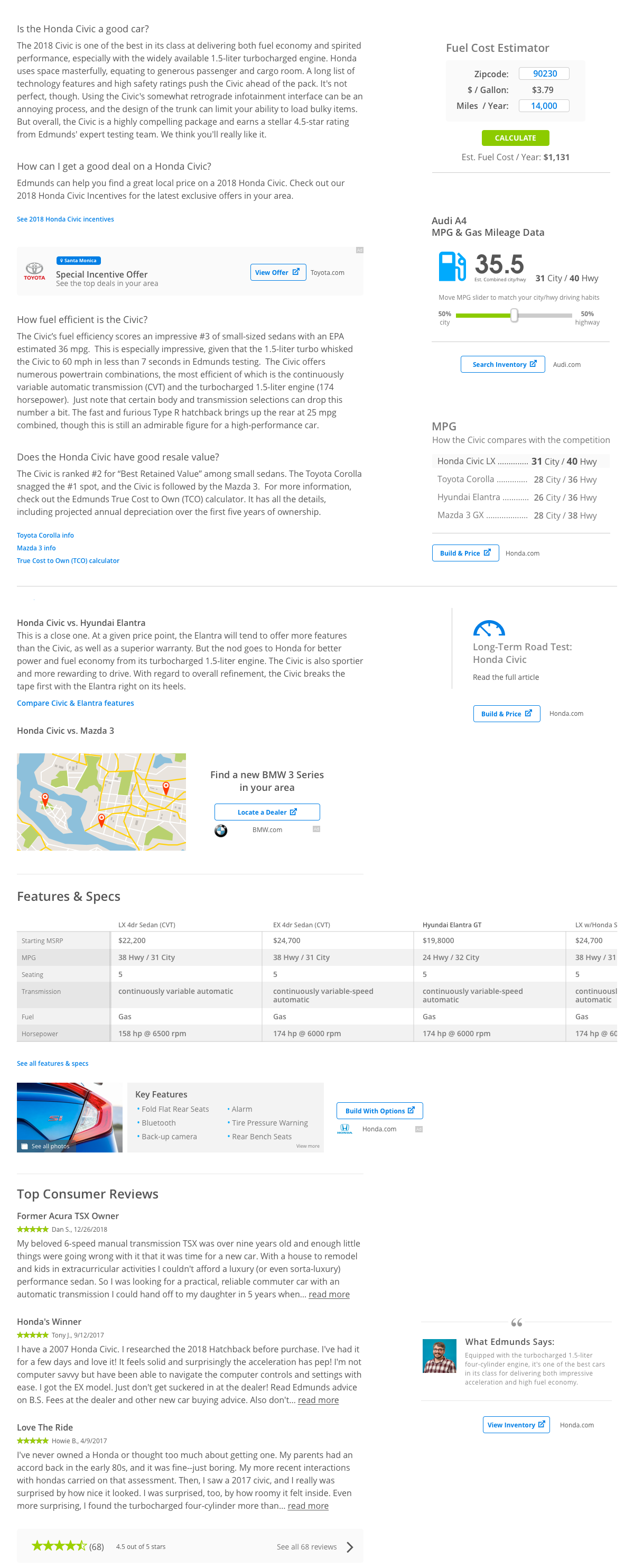Click the Miles per Year input field
The height and width of the screenshot is (1568, 634).
543,105
